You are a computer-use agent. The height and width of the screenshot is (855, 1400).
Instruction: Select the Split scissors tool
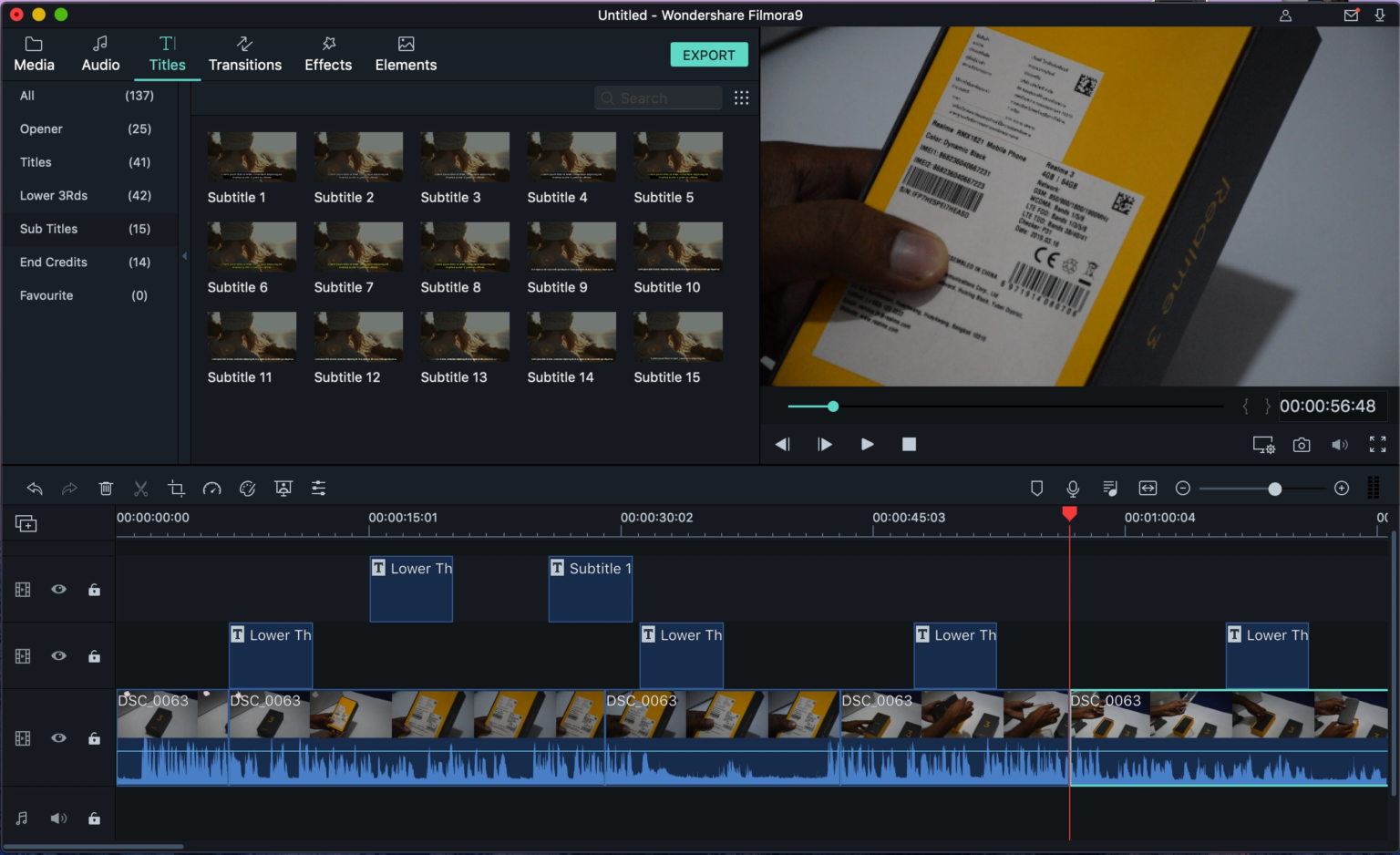pyautogui.click(x=141, y=488)
